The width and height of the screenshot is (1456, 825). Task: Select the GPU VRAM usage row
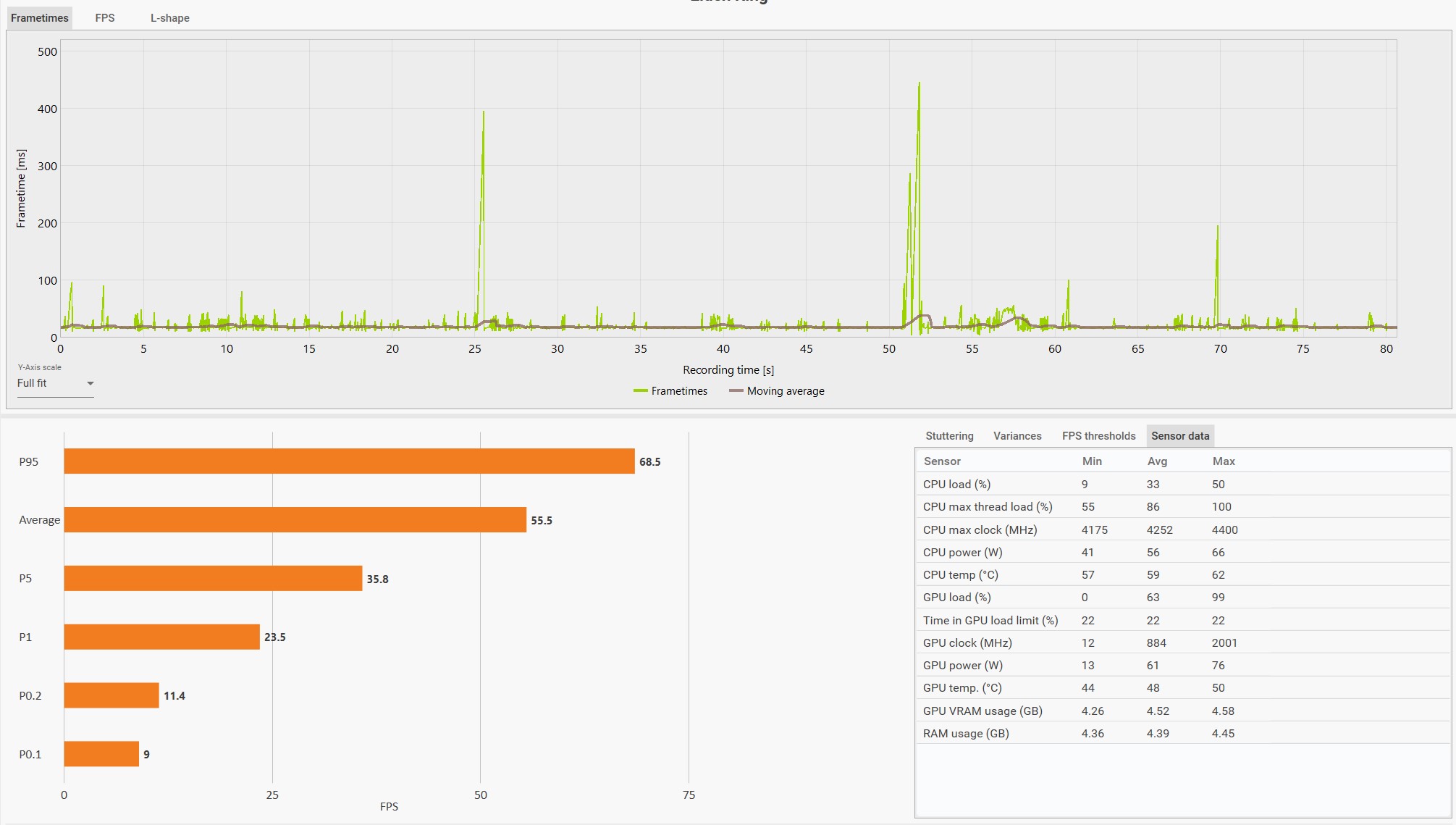click(982, 711)
